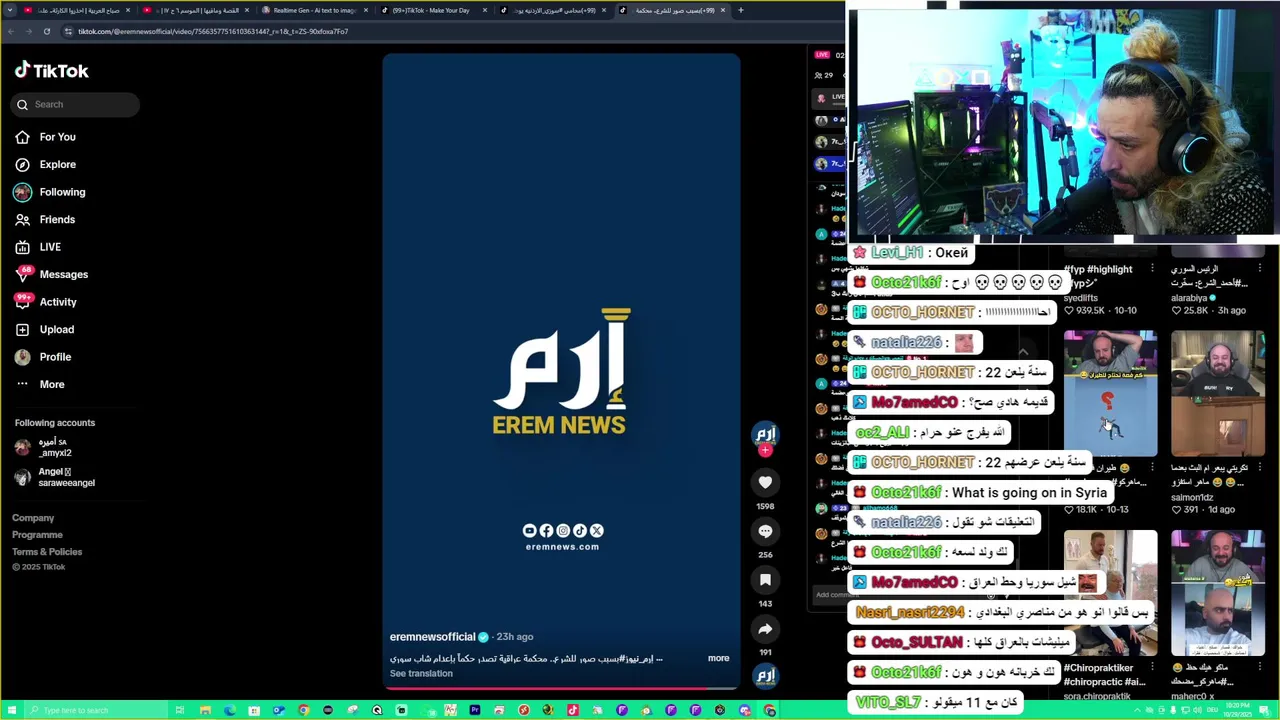Reload the browser page
Screen dimensions: 1280x720
(46, 31)
